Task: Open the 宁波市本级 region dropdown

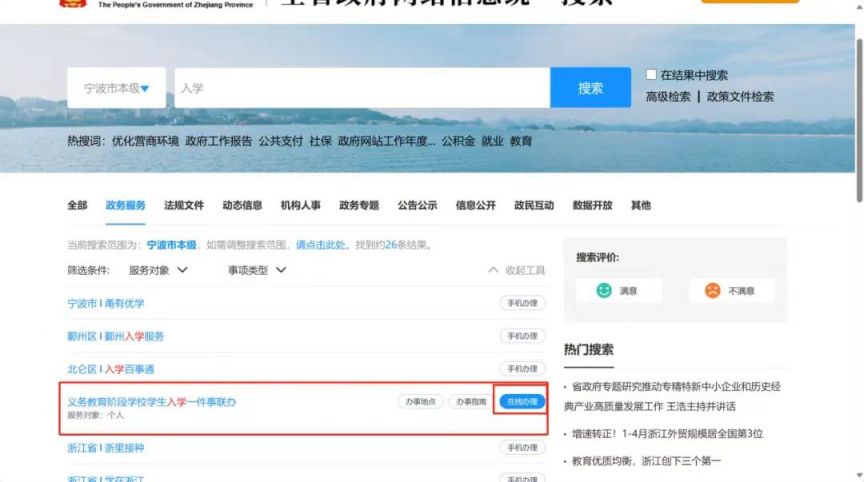Action: [x=116, y=88]
